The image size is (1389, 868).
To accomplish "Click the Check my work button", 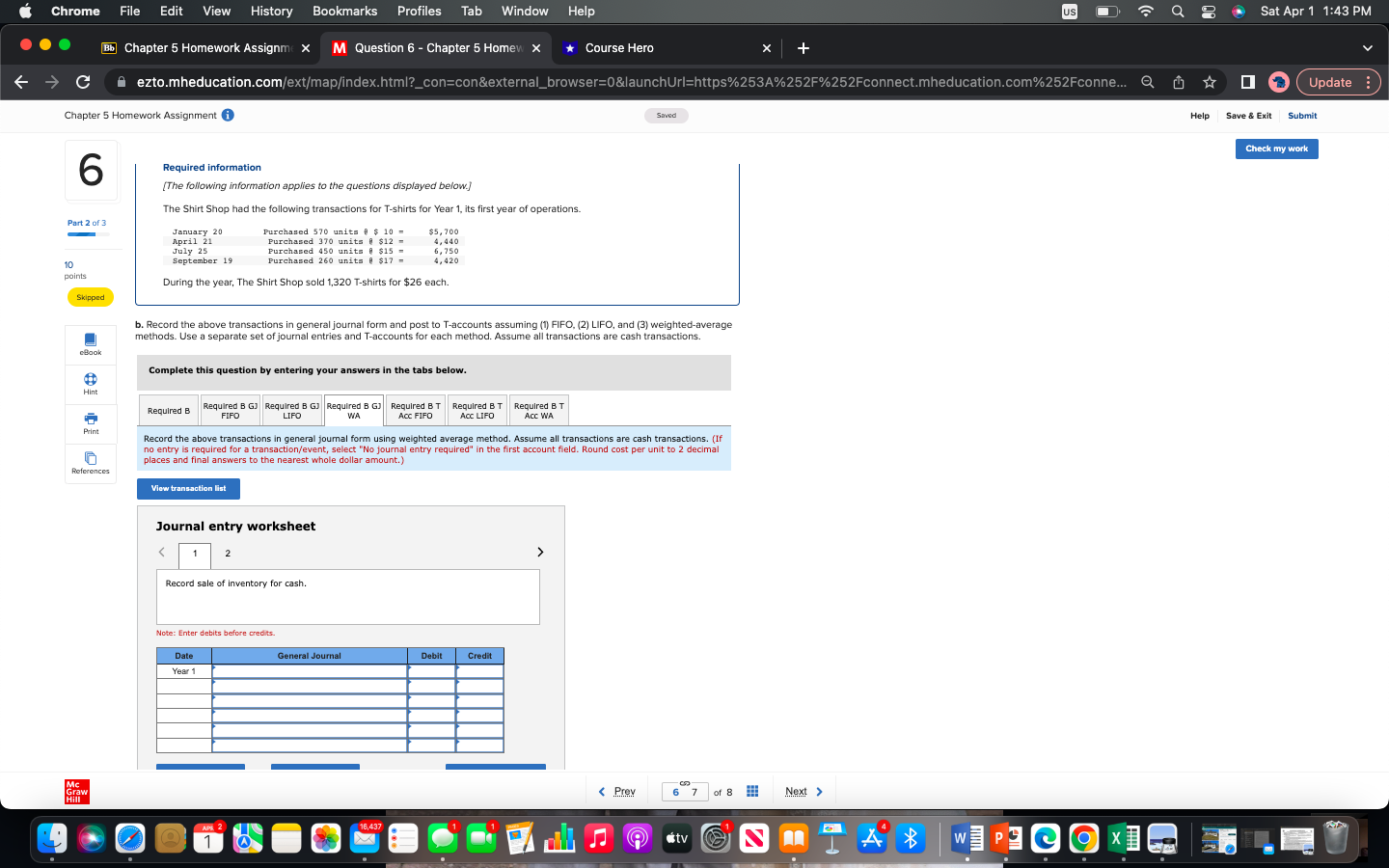I will pos(1277,149).
